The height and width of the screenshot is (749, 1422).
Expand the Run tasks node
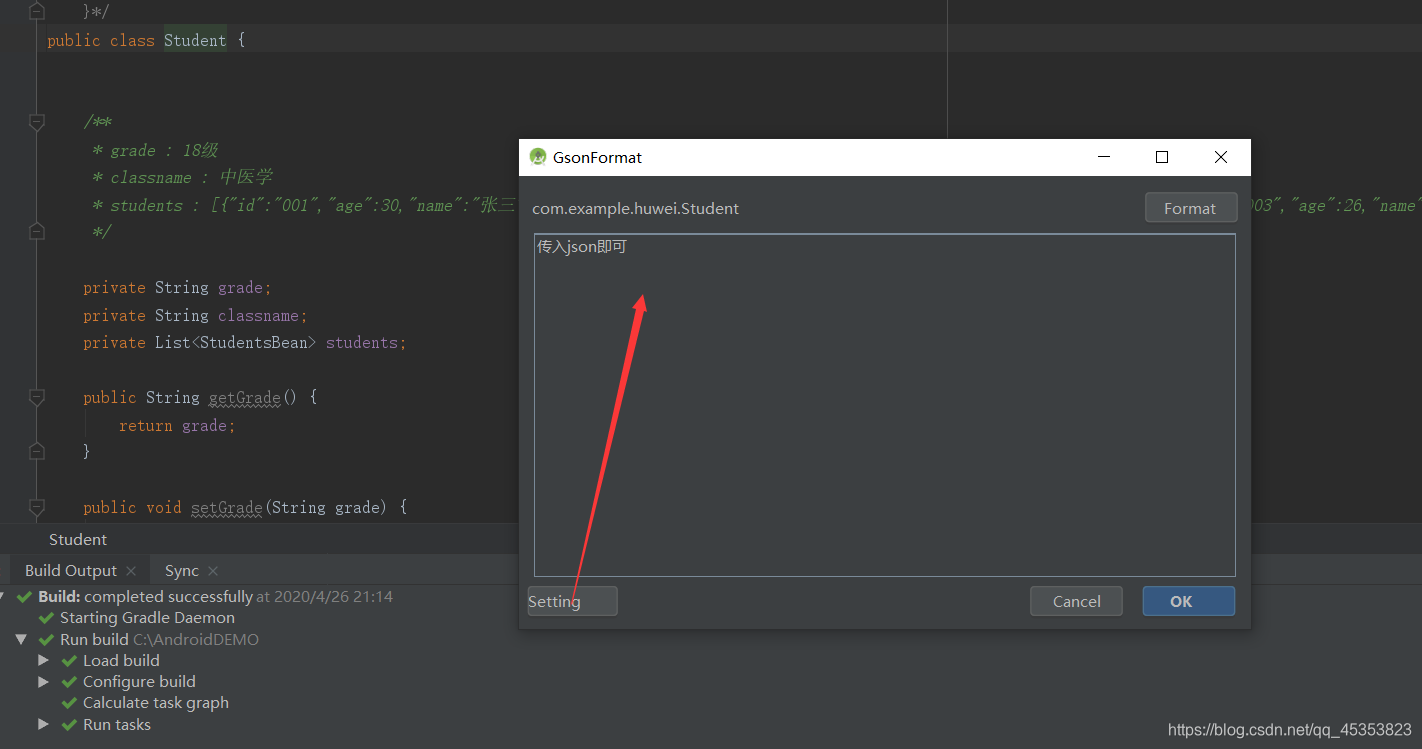43,724
